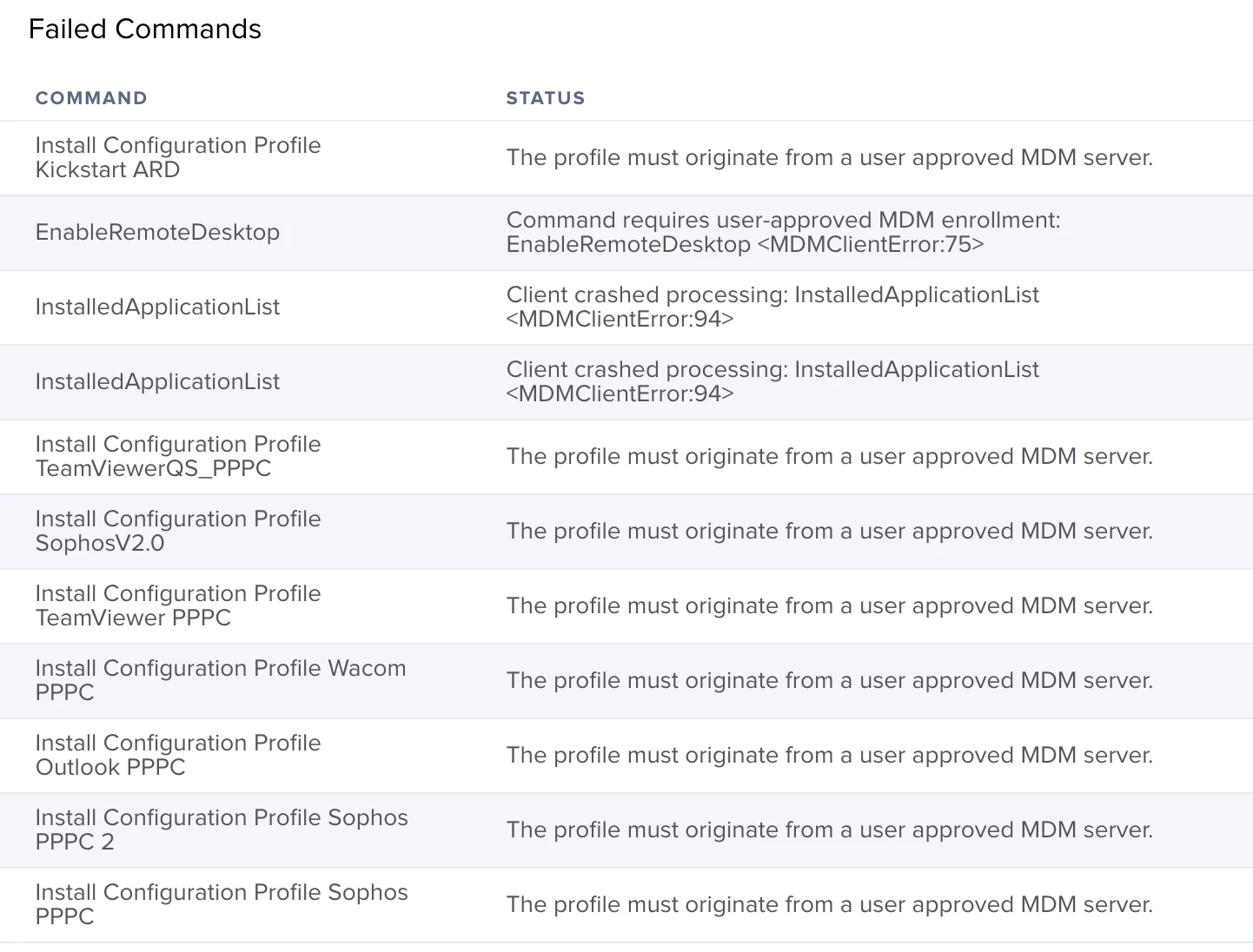This screenshot has width=1253, height=952.
Task: Click the Failed Commands heading
Action: click(145, 29)
